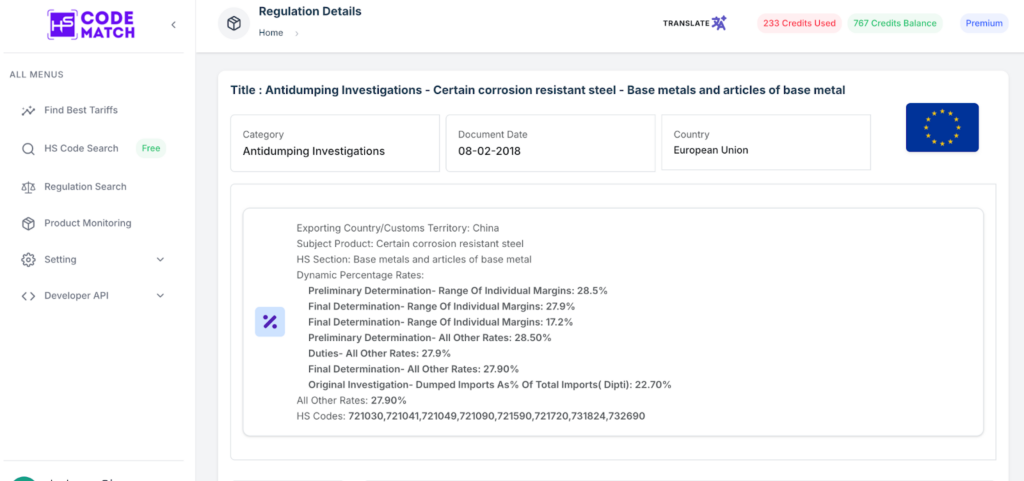Go to the Home breadcrumb link
Screen dimensions: 1024x481
[x=271, y=33]
